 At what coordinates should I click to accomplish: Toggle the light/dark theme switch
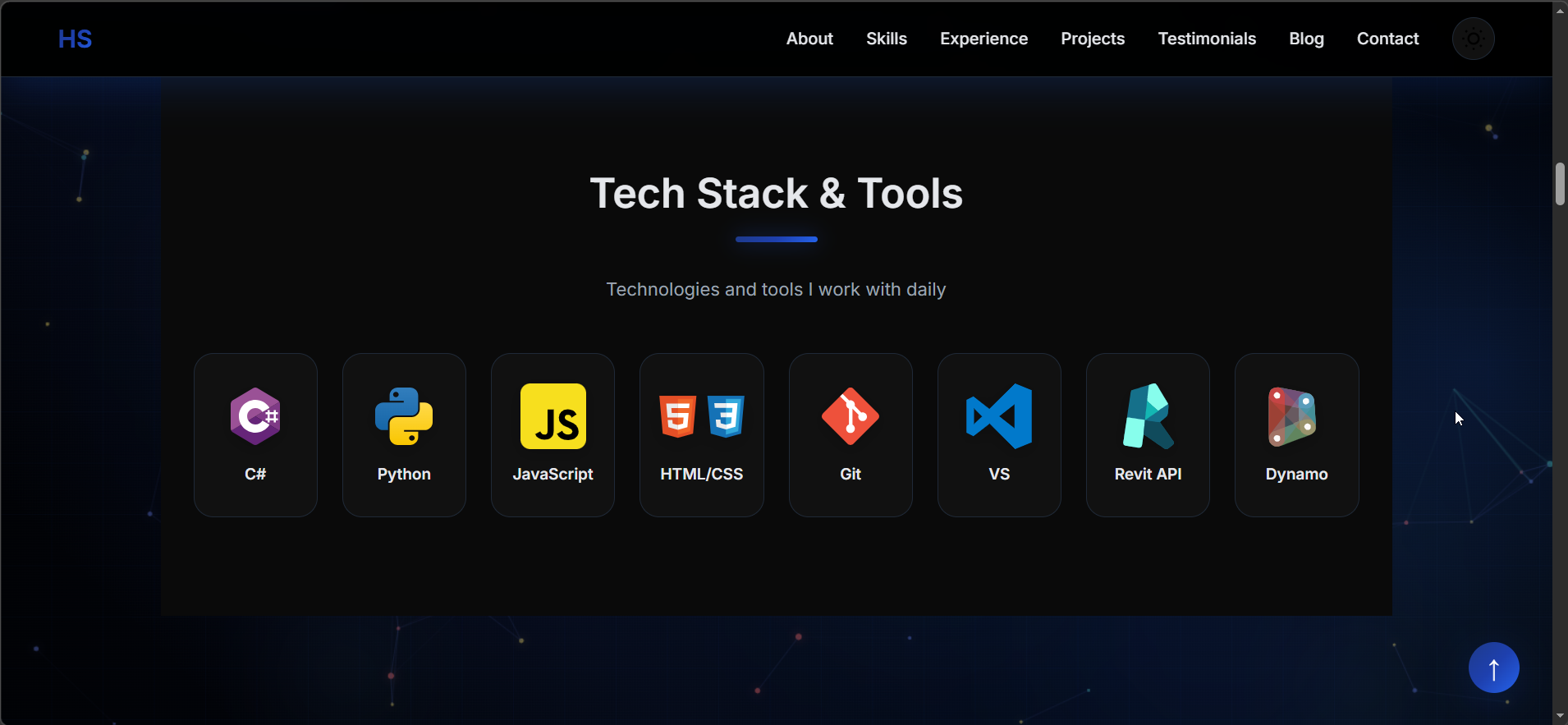click(1473, 39)
